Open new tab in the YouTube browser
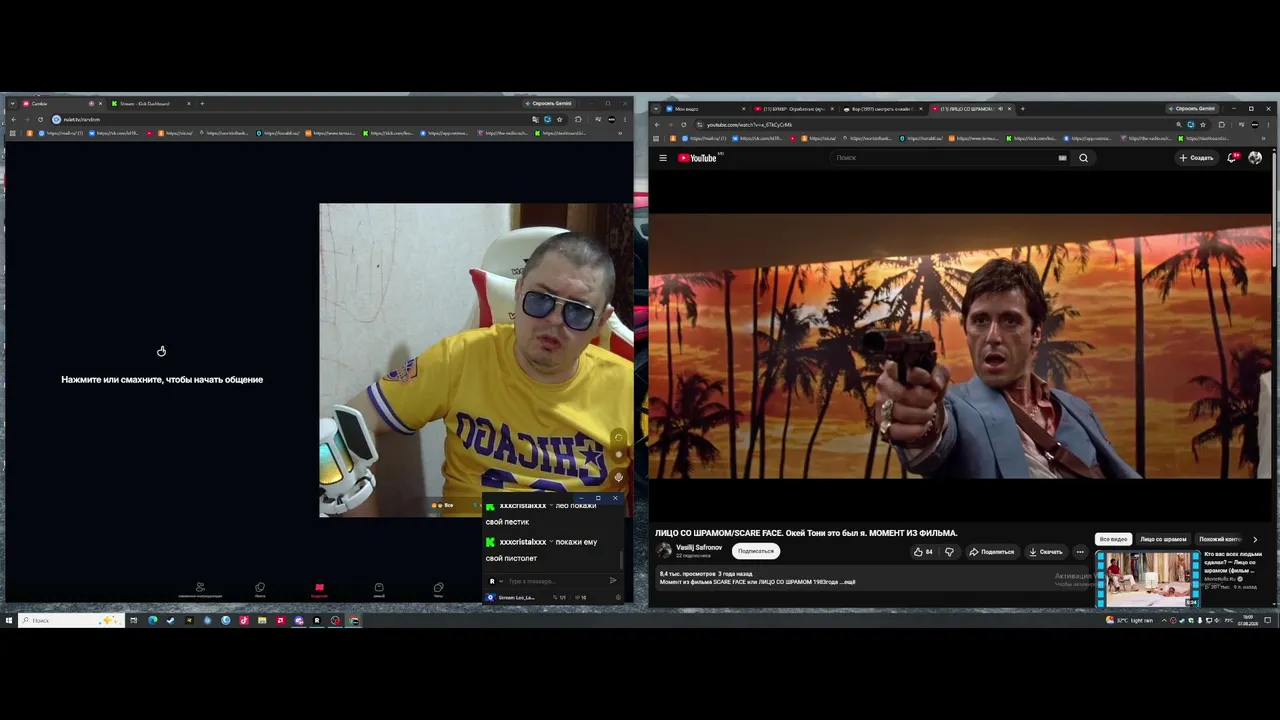Screen dimensions: 1280x720 pyautogui.click(x=1022, y=109)
